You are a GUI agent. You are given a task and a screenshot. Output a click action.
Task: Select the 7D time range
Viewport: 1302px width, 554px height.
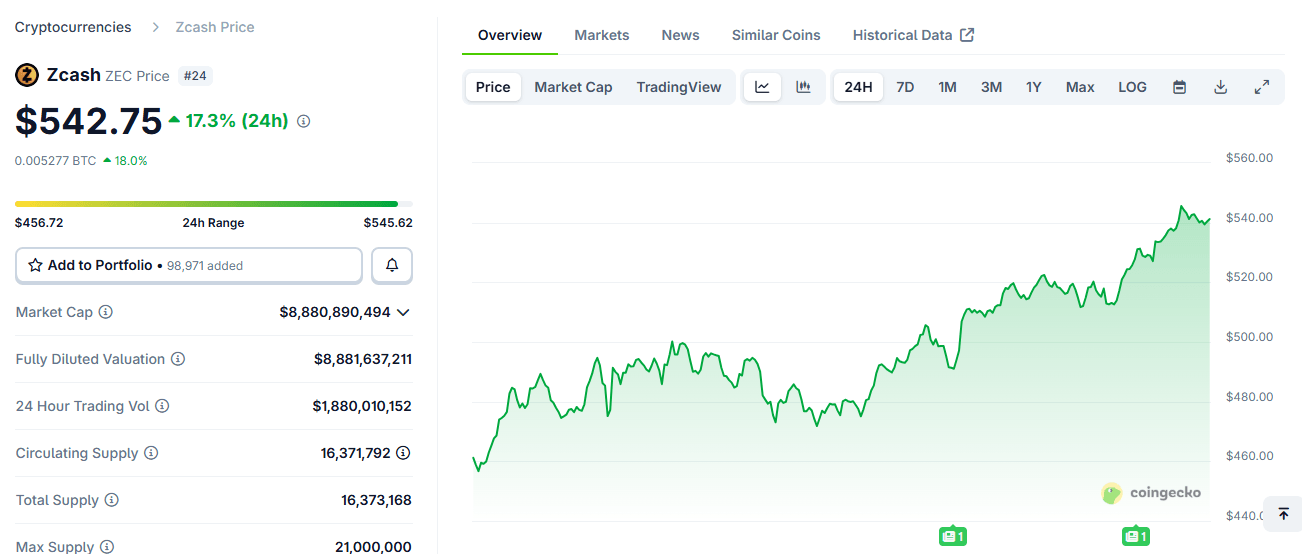coord(905,87)
